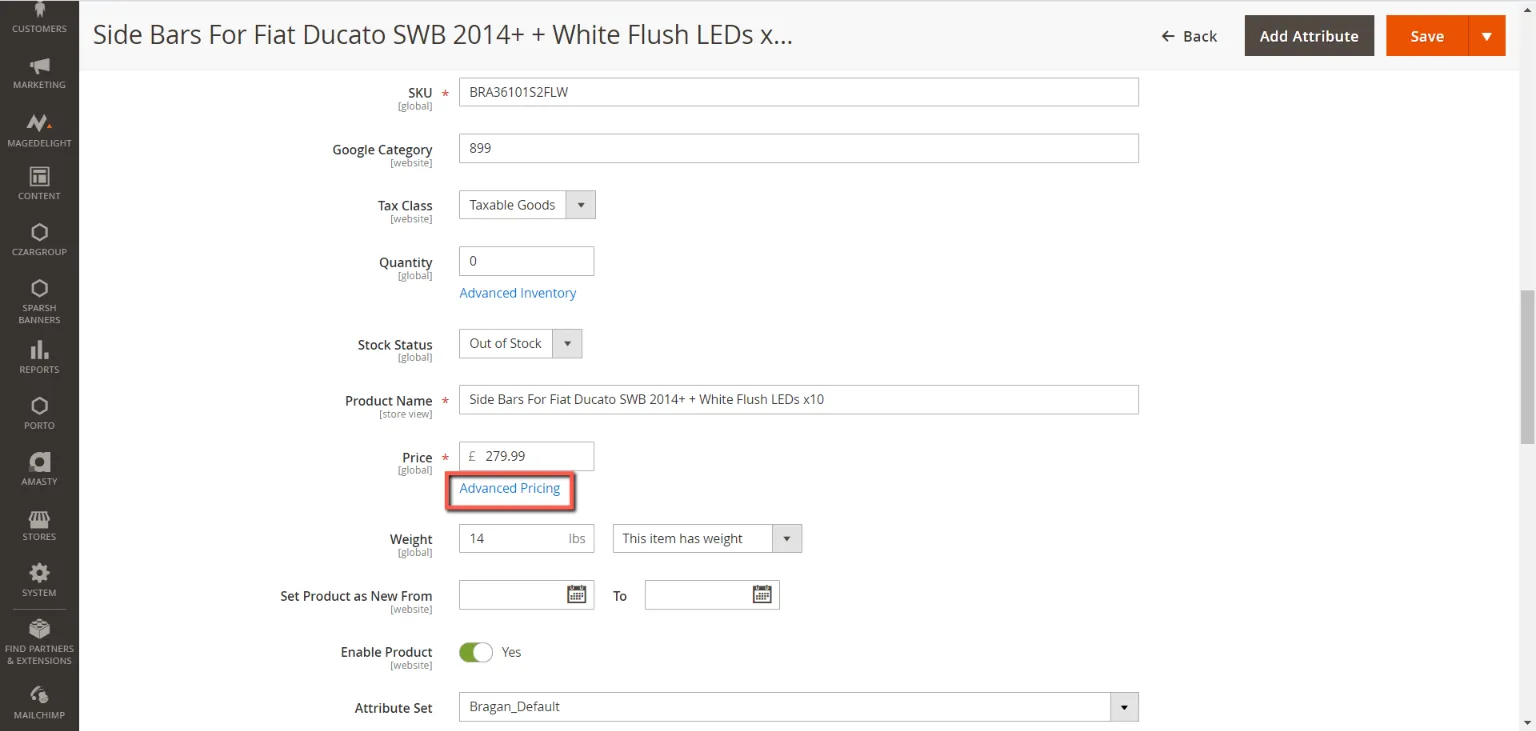Open the Magedelight sidebar menu
The image size is (1536, 731).
[x=39, y=130]
